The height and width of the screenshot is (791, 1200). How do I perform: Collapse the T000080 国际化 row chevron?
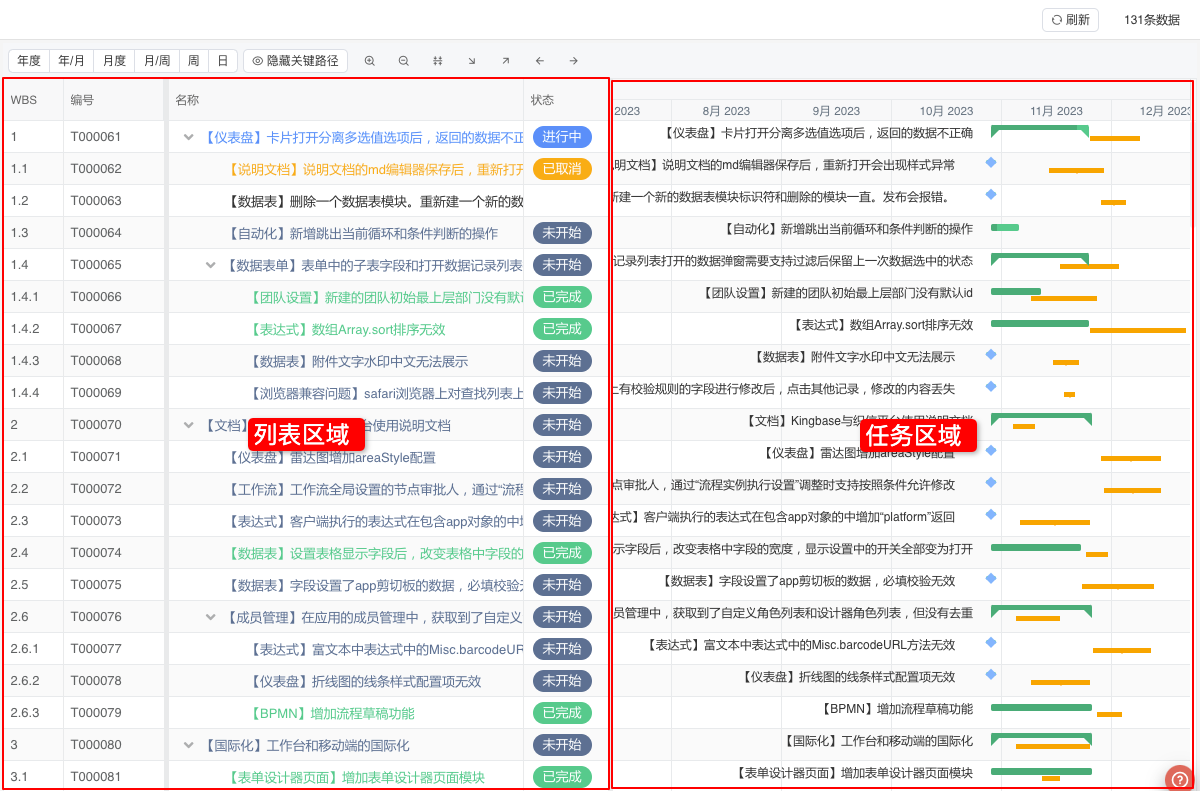[188, 745]
